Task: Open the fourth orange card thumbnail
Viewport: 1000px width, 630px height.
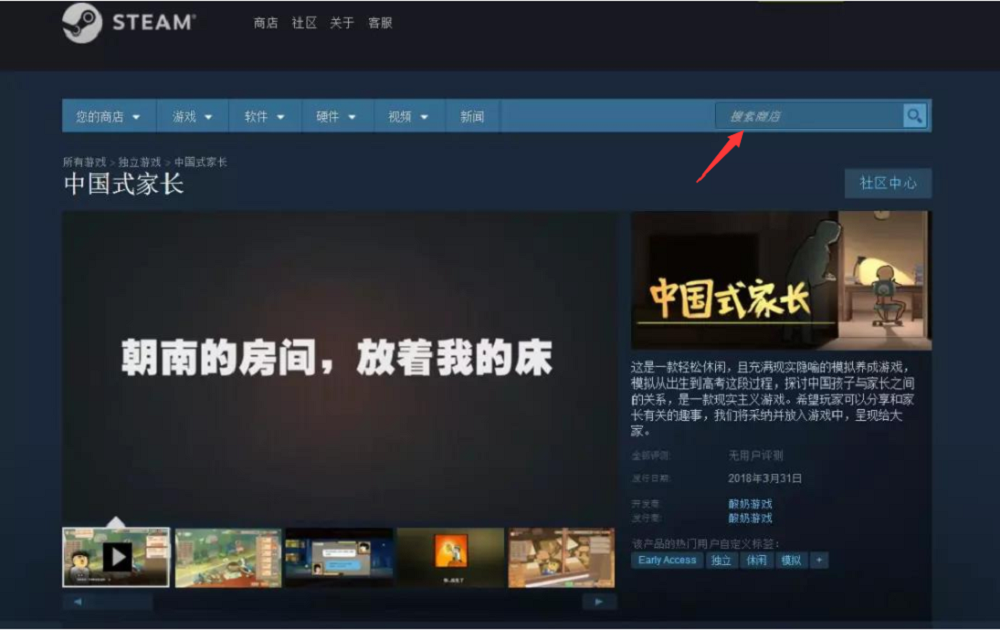Action: tap(450, 558)
